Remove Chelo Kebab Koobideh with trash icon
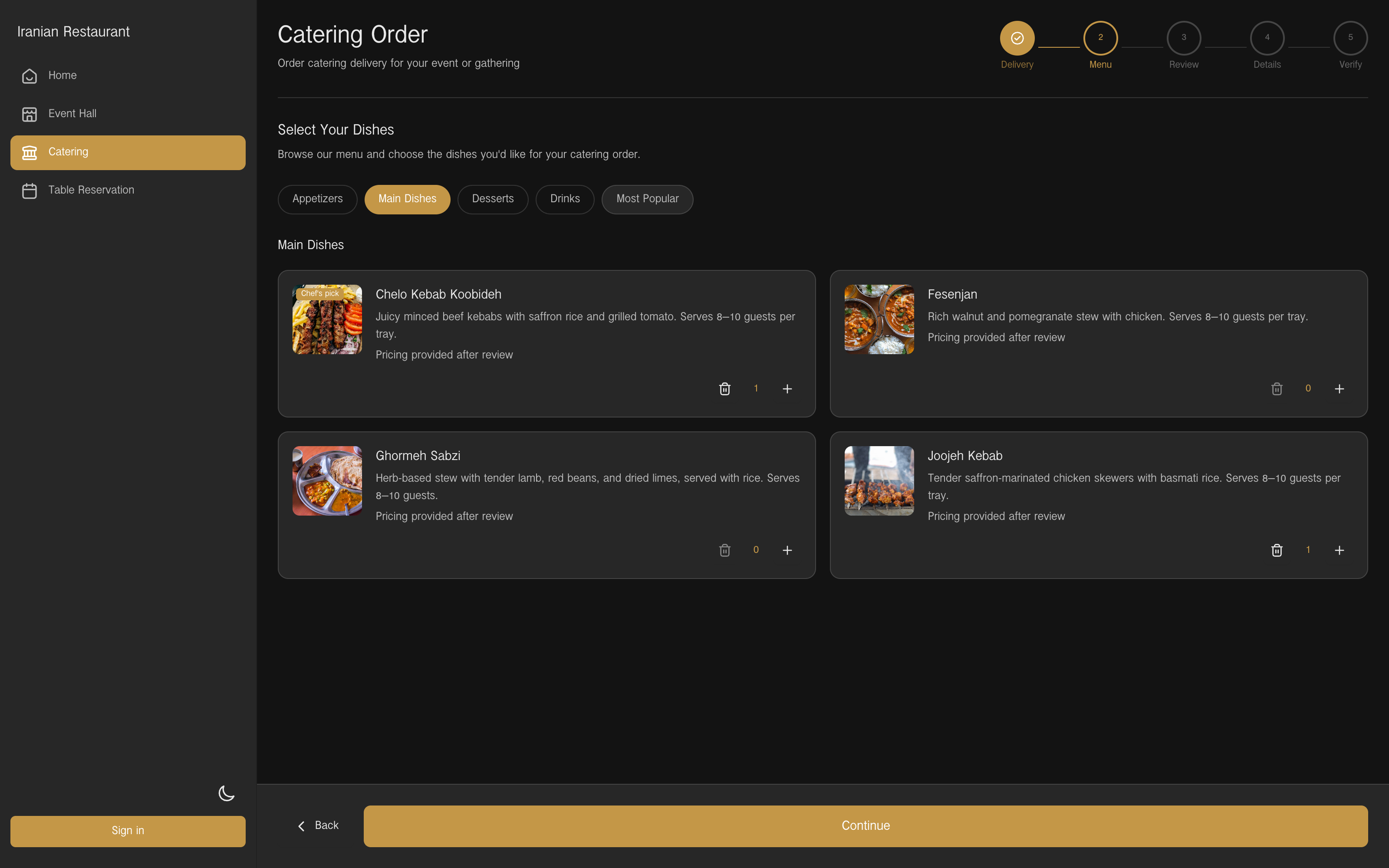The width and height of the screenshot is (1389, 868). [x=725, y=389]
